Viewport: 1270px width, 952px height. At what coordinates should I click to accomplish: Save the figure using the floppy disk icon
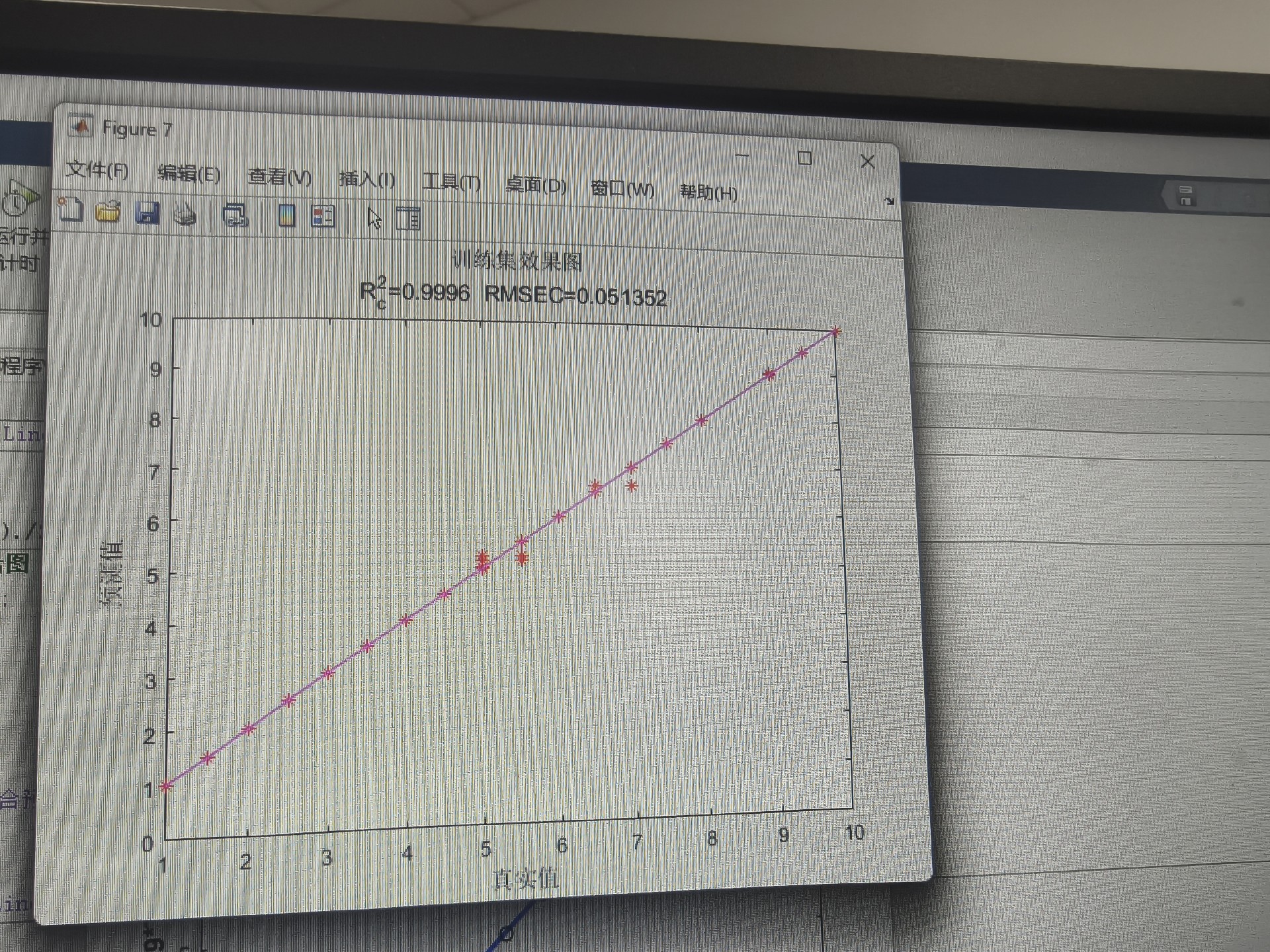point(147,213)
